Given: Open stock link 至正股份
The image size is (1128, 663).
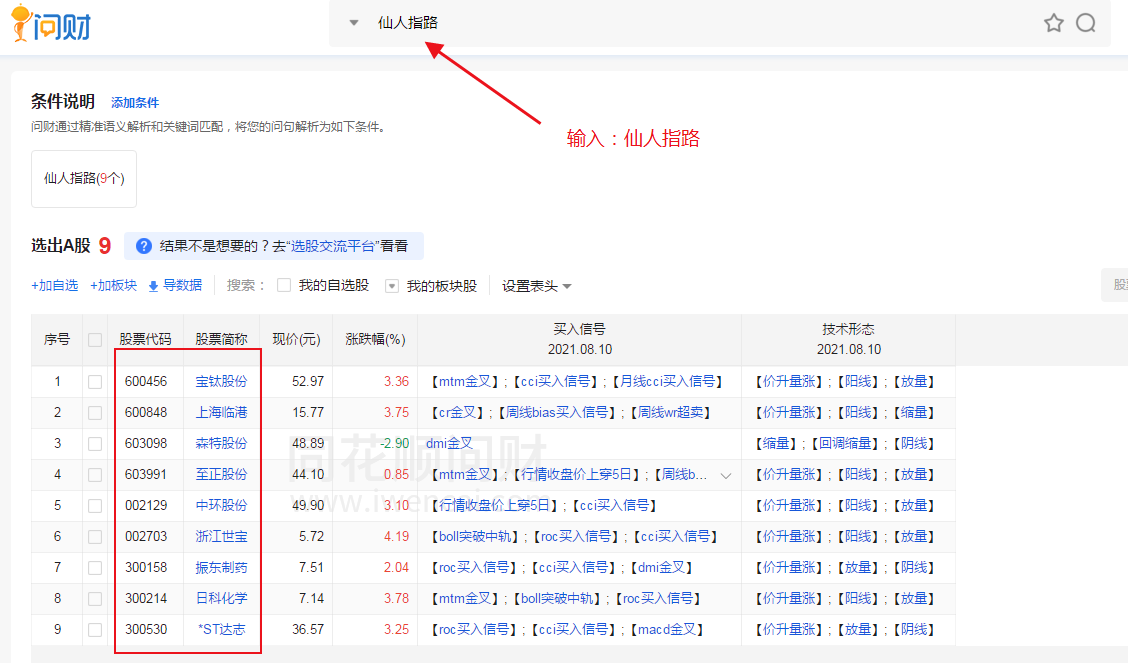Looking at the screenshot, I should click(222, 474).
